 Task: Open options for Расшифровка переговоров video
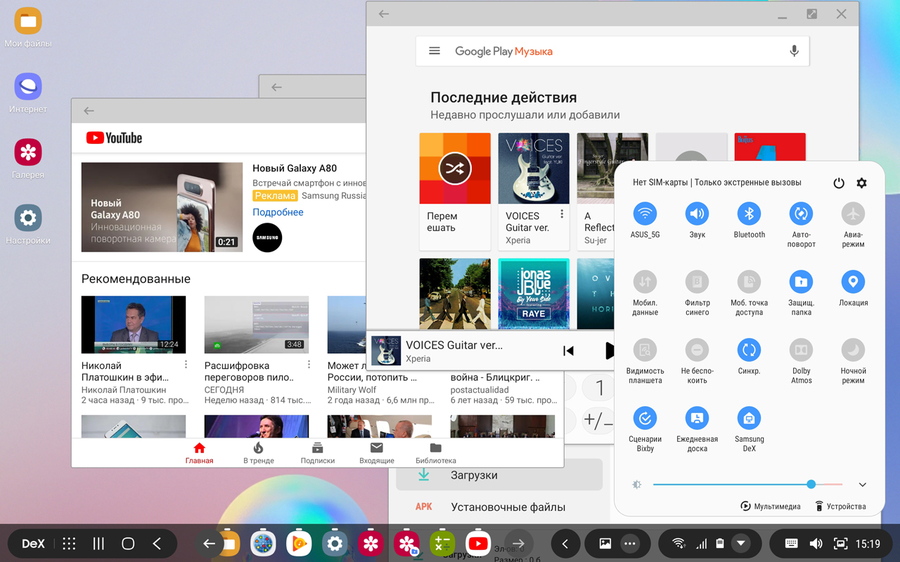coord(309,365)
